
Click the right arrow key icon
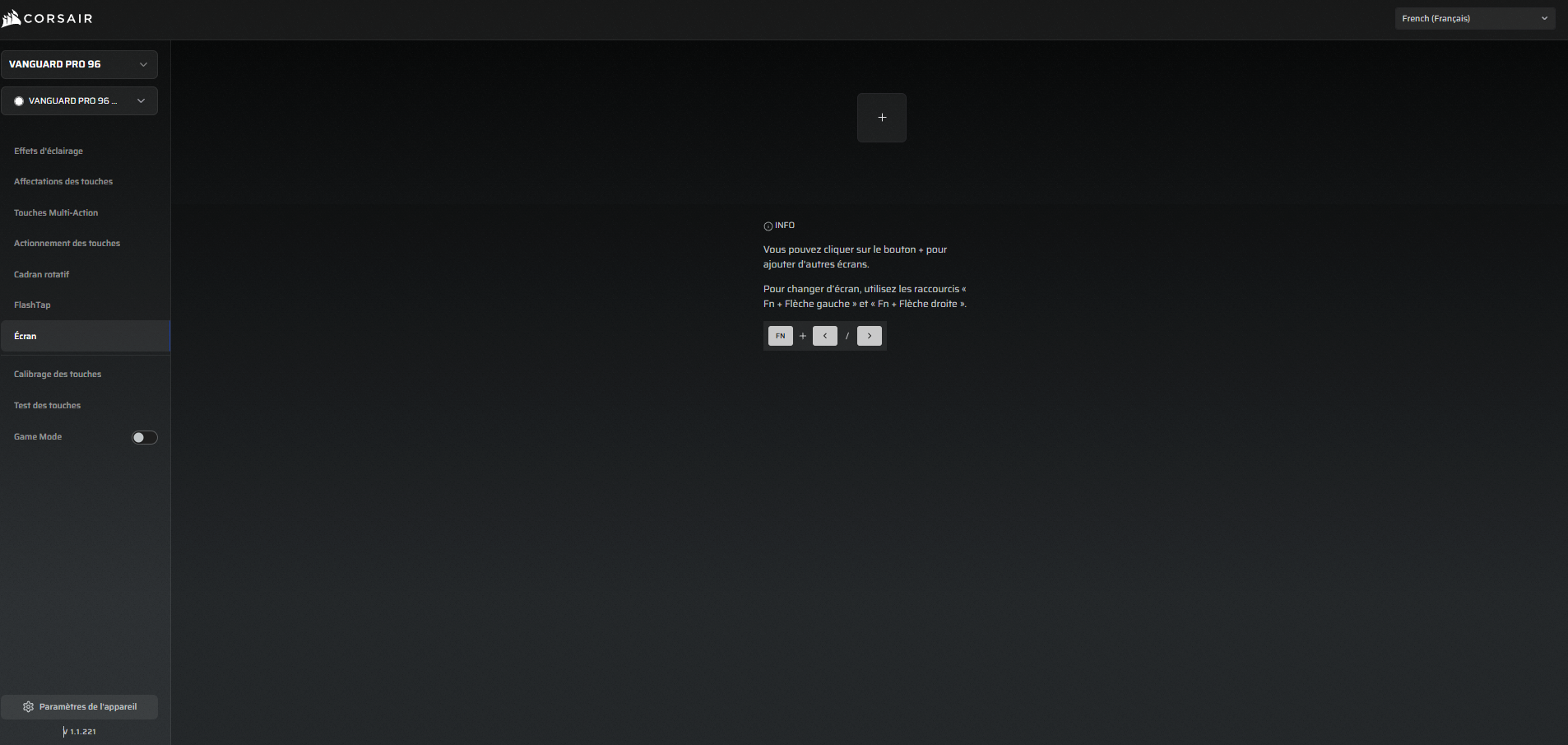[869, 336]
